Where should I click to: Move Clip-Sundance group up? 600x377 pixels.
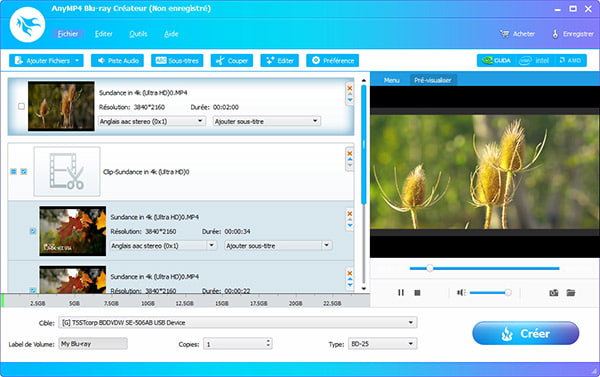click(x=350, y=159)
